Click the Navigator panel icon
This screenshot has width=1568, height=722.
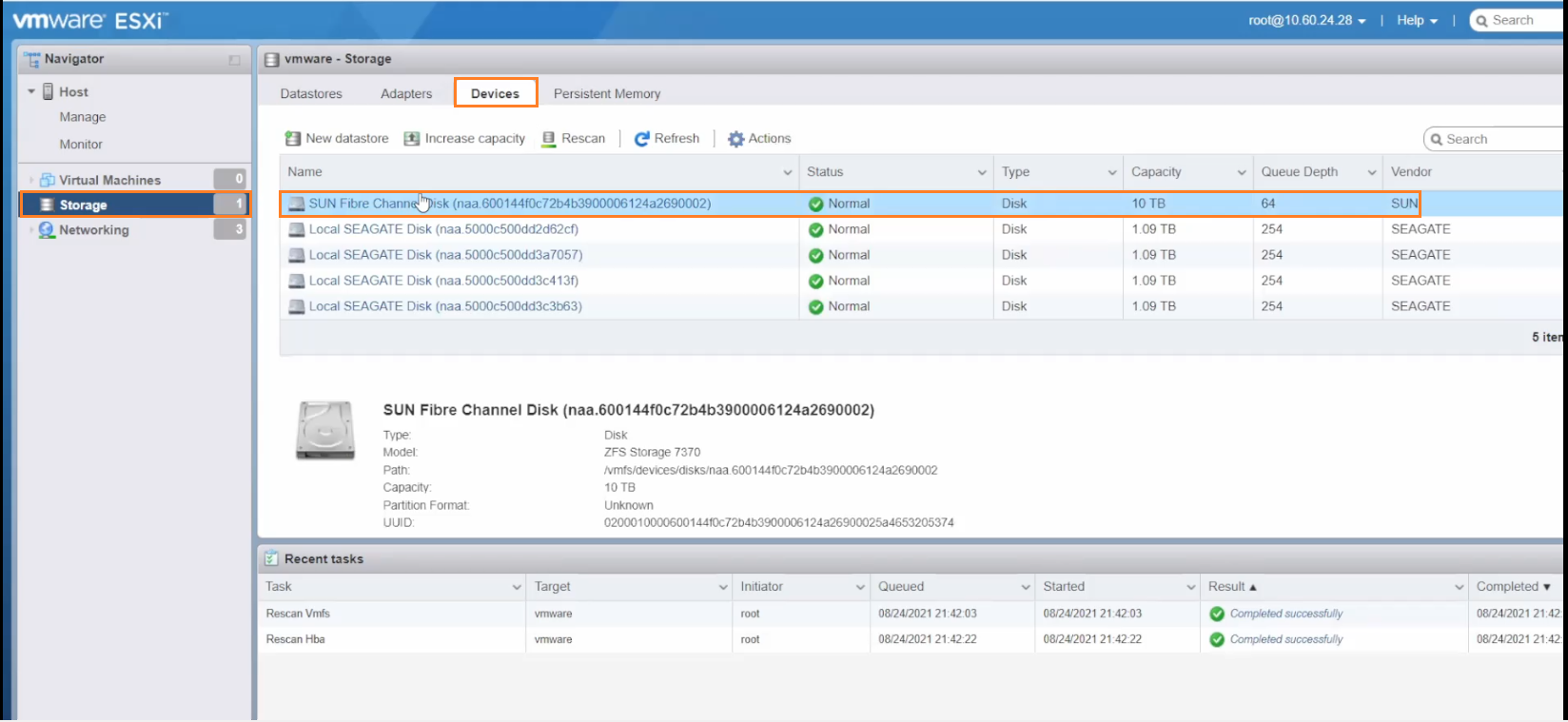(32, 59)
